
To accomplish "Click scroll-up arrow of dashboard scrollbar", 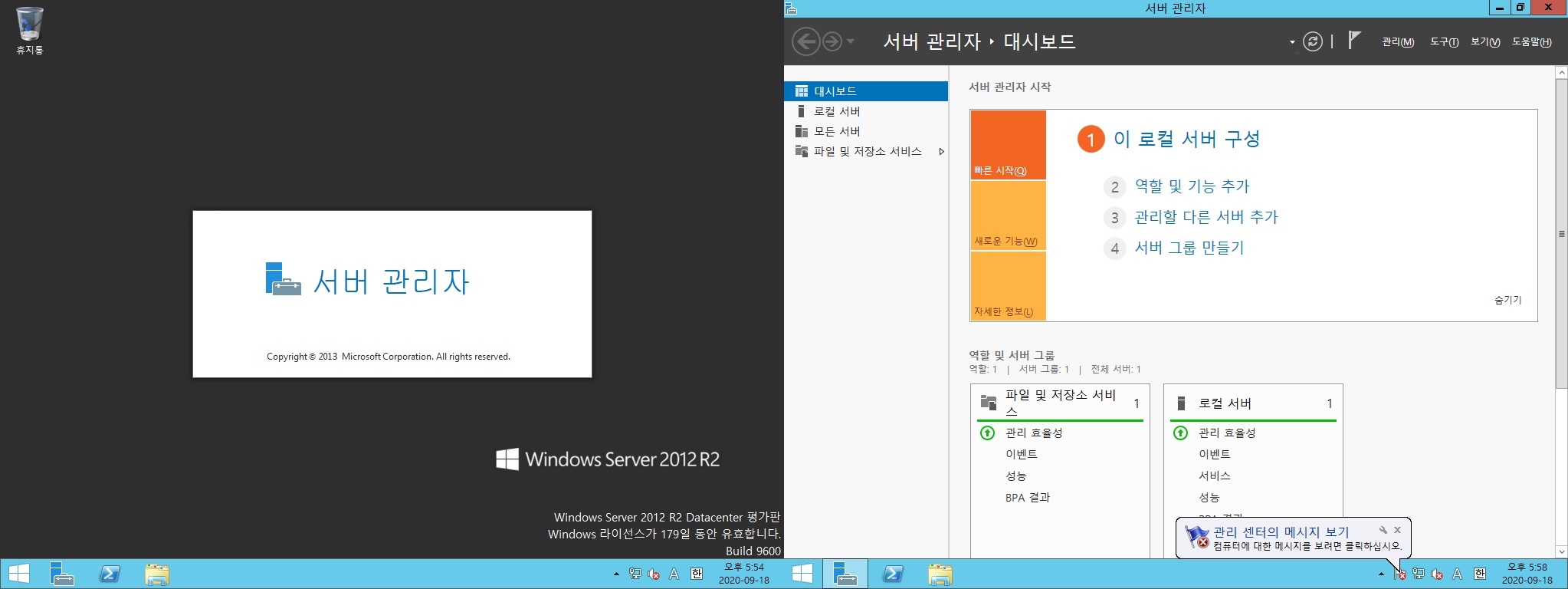I will click(x=1561, y=73).
